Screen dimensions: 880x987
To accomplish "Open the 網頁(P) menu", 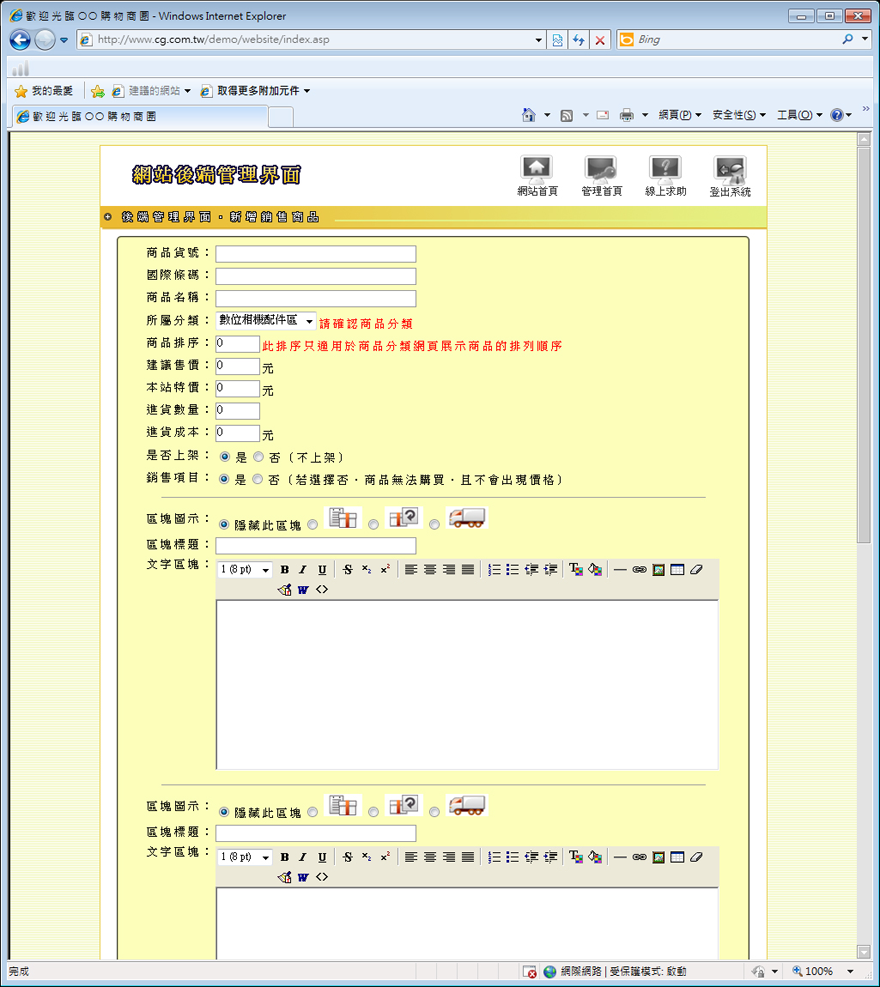I will coord(679,115).
